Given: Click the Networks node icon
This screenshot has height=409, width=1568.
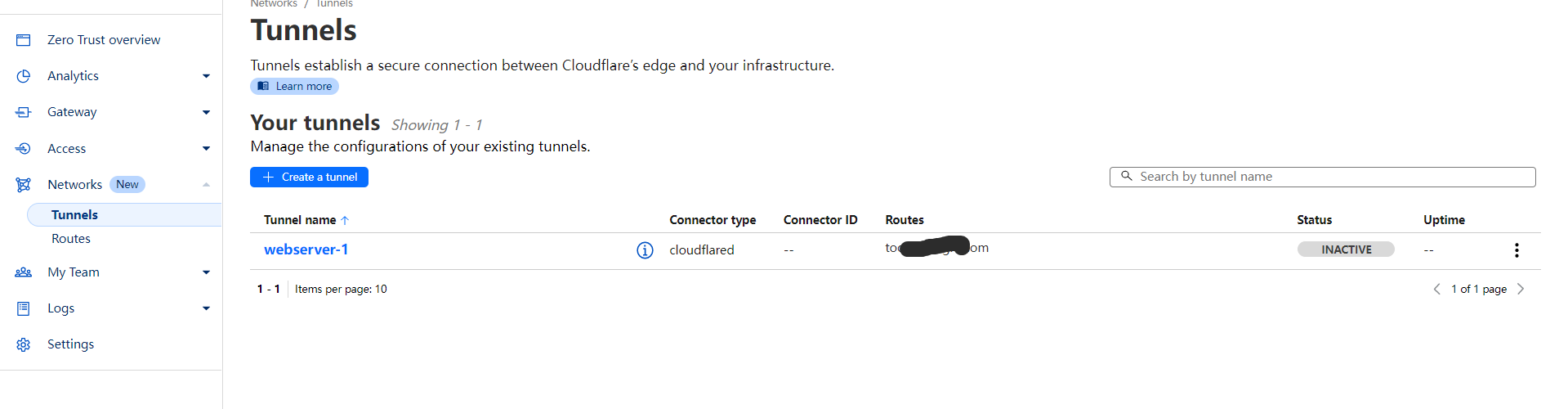Looking at the screenshot, I should pos(23,185).
